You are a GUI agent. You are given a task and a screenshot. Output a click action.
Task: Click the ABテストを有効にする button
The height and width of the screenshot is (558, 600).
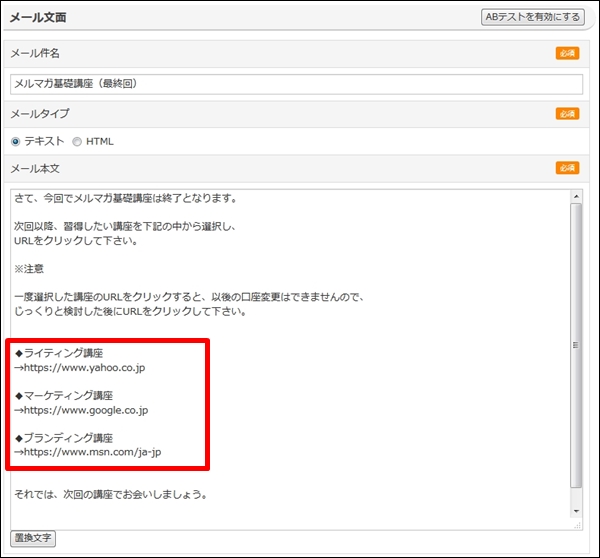pyautogui.click(x=532, y=17)
